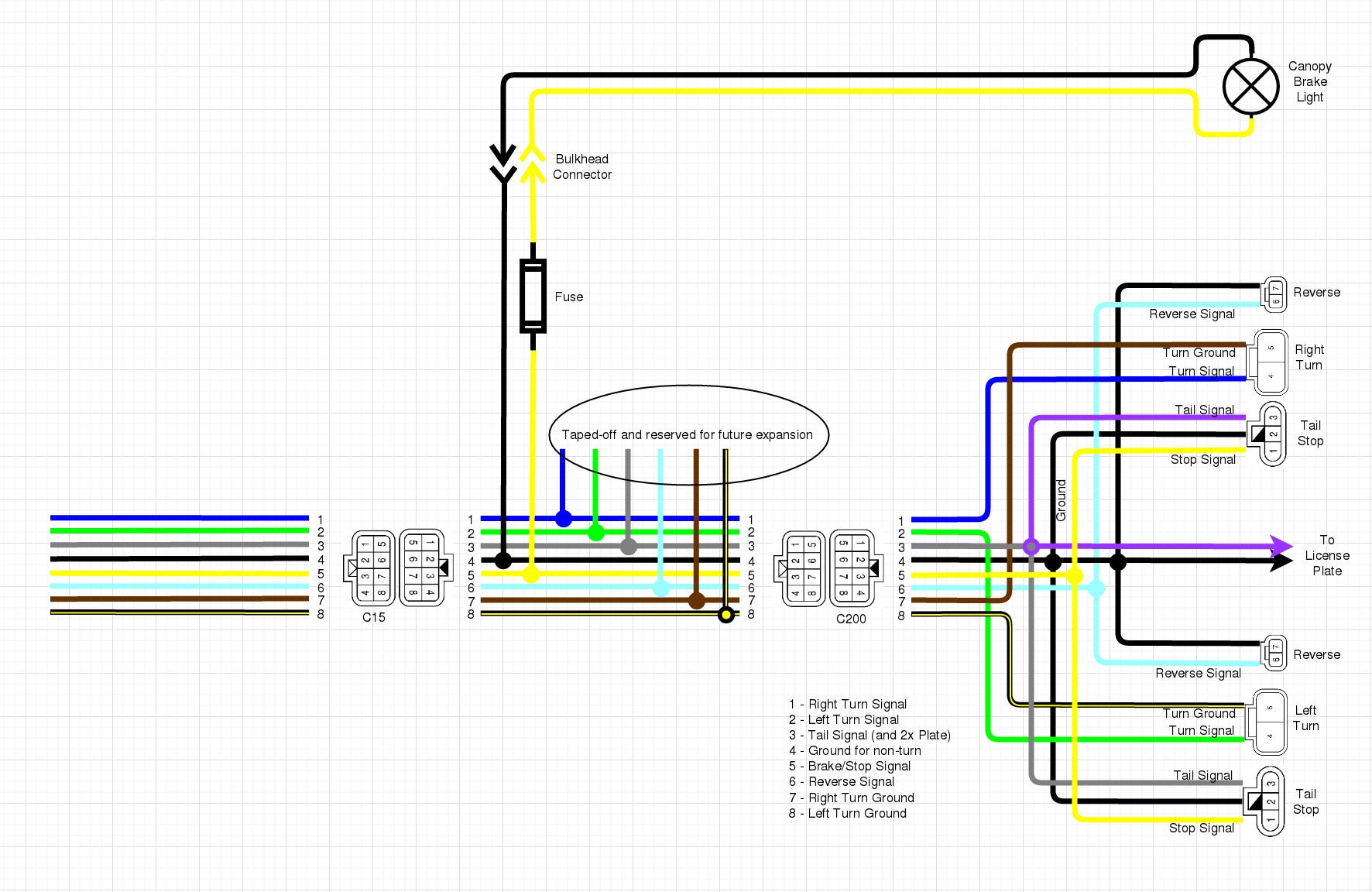
Task: Click the upper Tail Stop plug symbol
Action: coord(1267,434)
